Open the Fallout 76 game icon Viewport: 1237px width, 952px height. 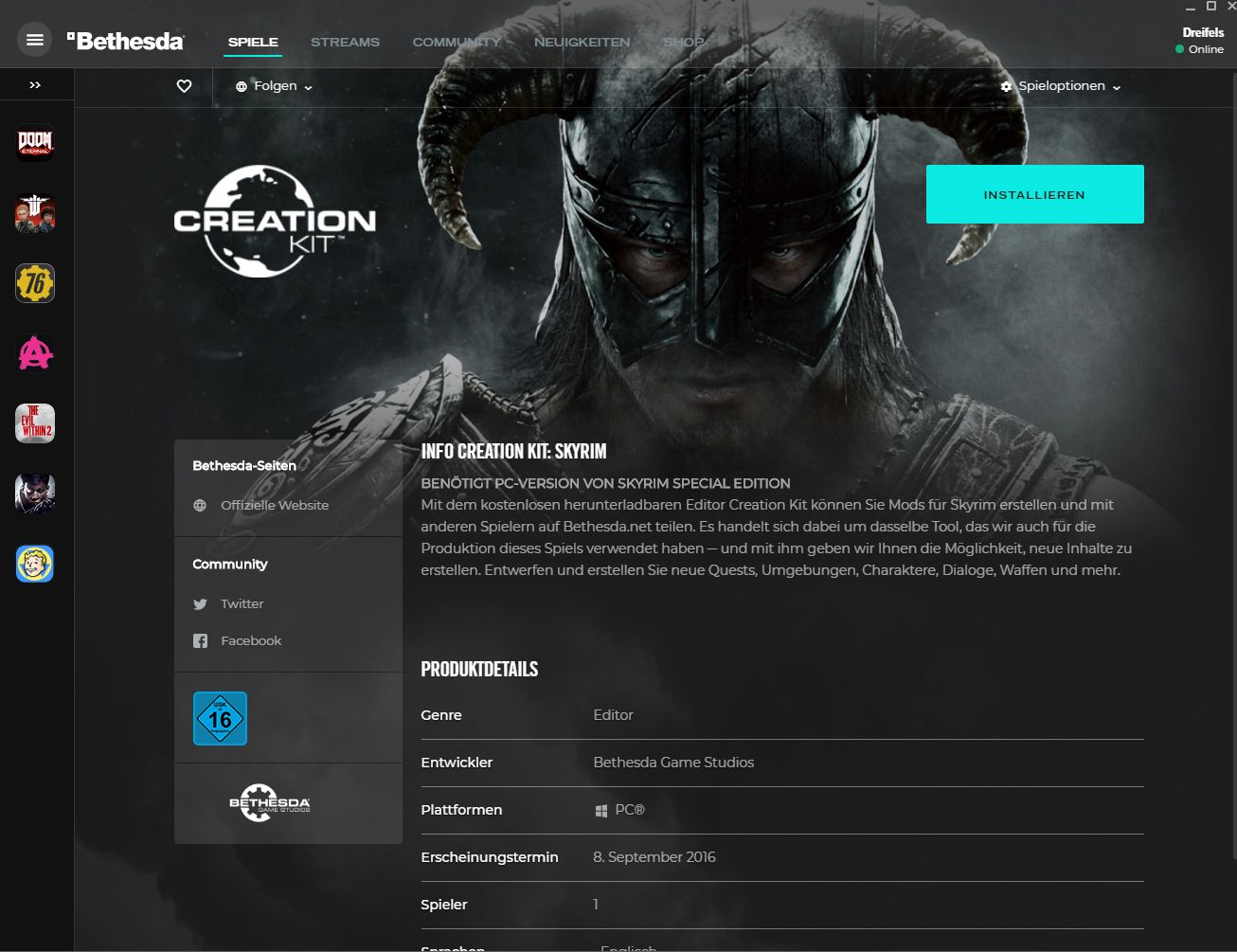tap(35, 283)
